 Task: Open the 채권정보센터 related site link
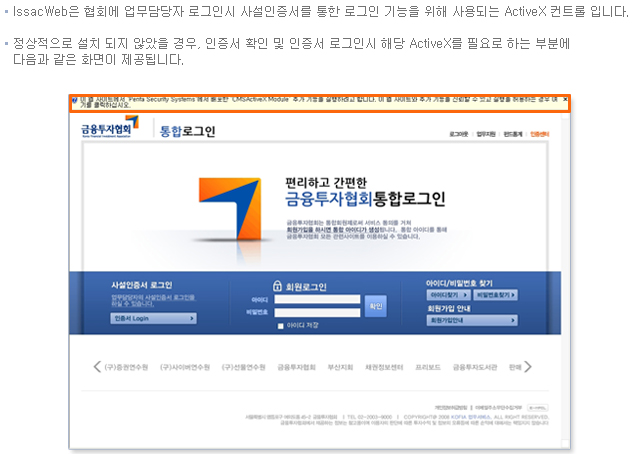coord(384,367)
